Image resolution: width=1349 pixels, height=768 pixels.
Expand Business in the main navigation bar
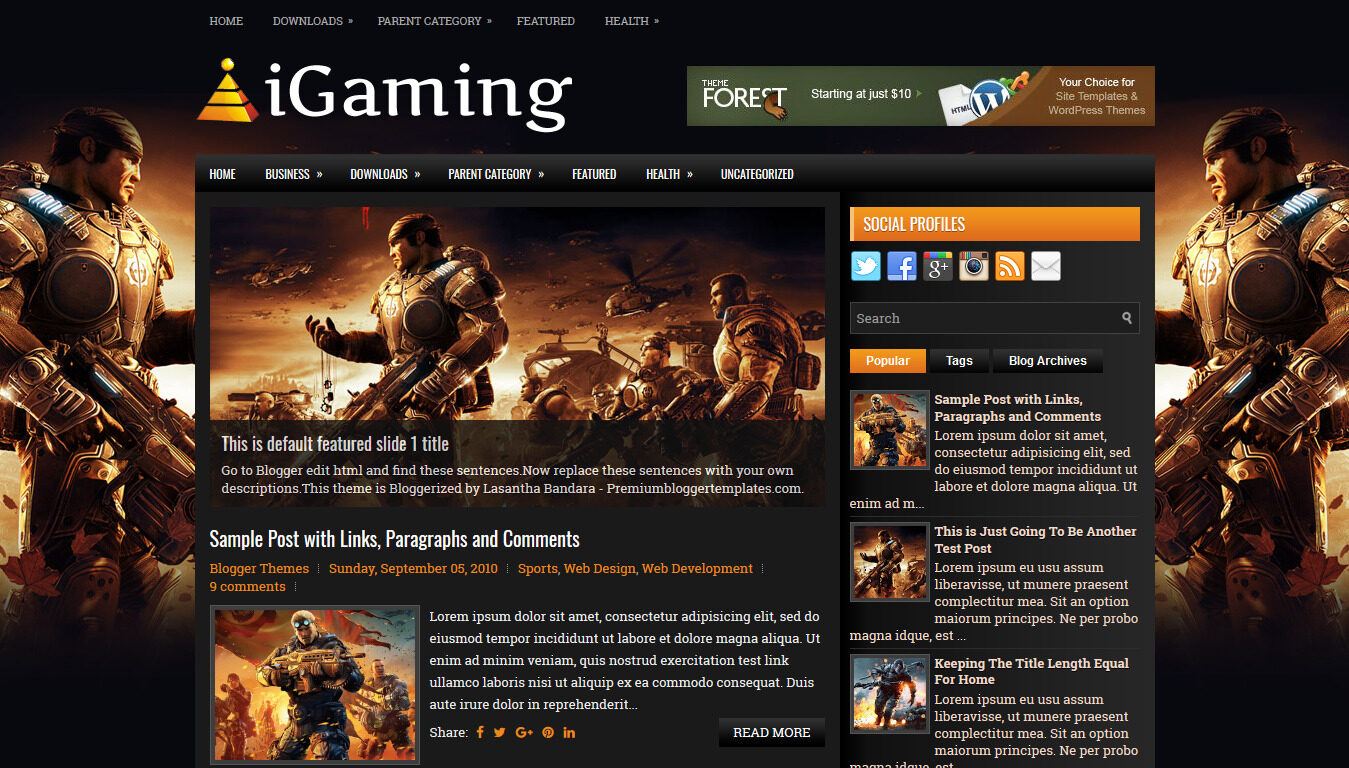click(x=294, y=174)
